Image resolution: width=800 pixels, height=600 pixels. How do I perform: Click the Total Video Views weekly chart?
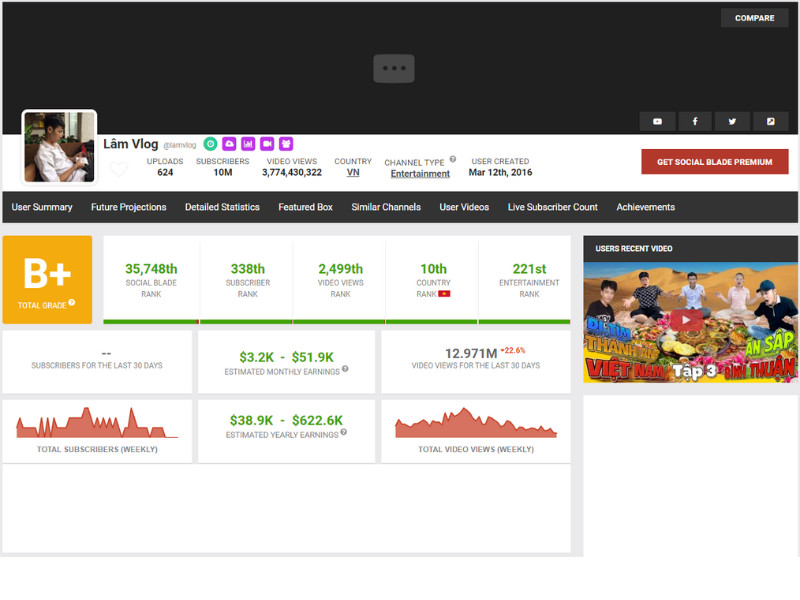pos(476,423)
